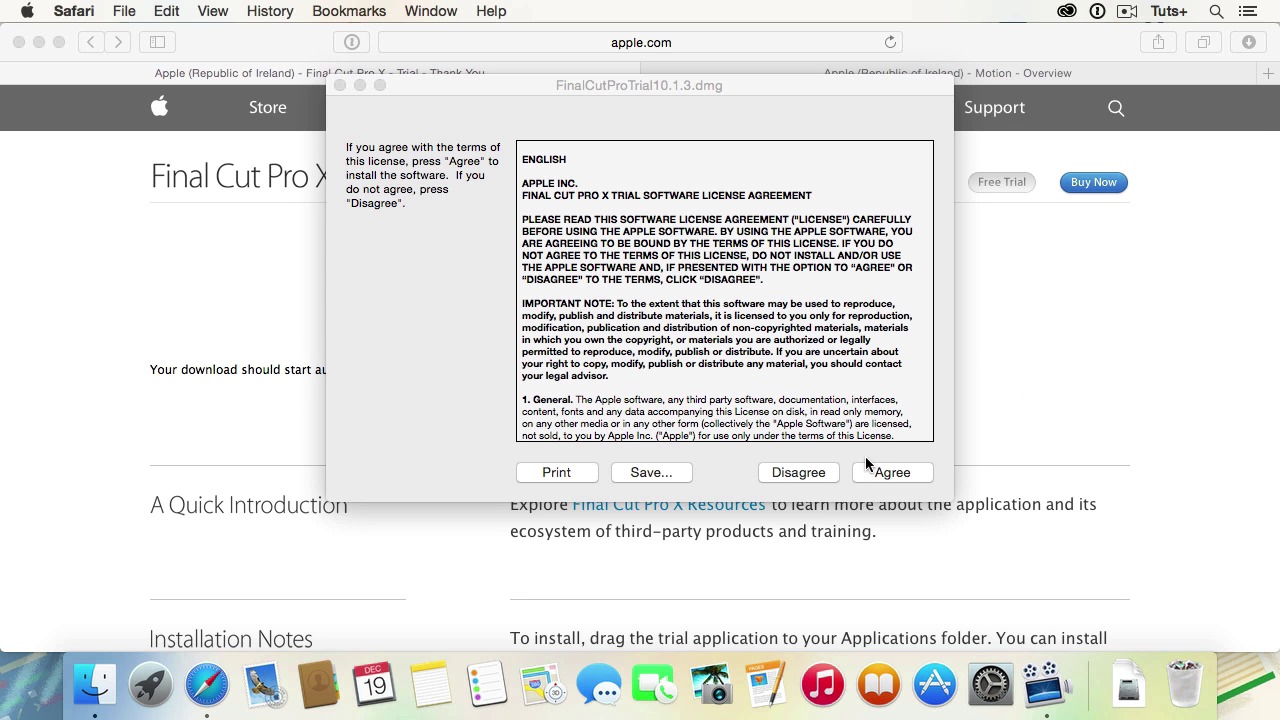Click the search icon in Apple navigation

1116,108
